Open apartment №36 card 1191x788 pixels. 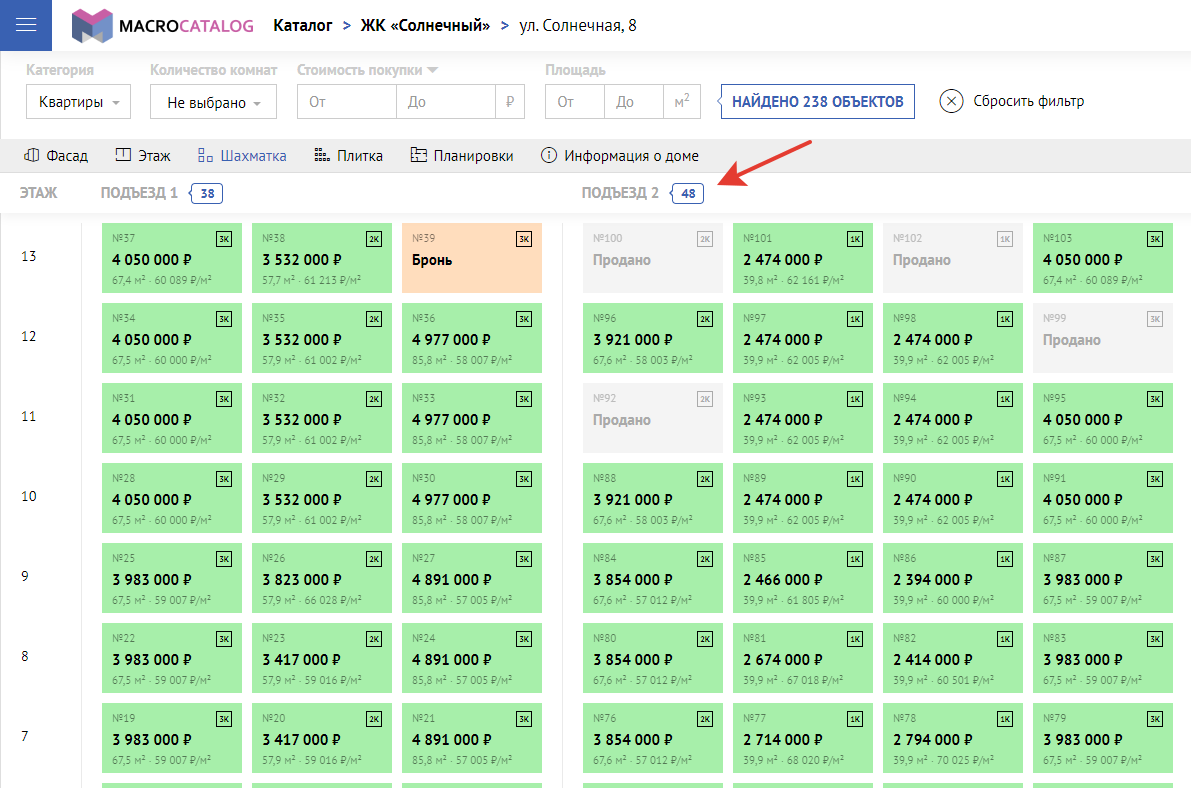pyautogui.click(x=472, y=338)
